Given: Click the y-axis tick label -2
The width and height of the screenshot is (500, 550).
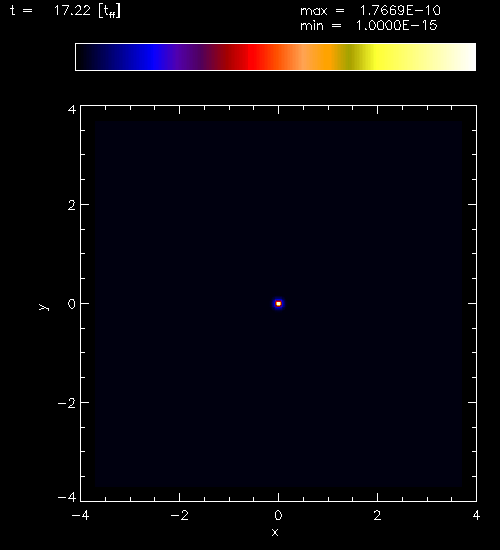Looking at the screenshot, I should 67,403.
